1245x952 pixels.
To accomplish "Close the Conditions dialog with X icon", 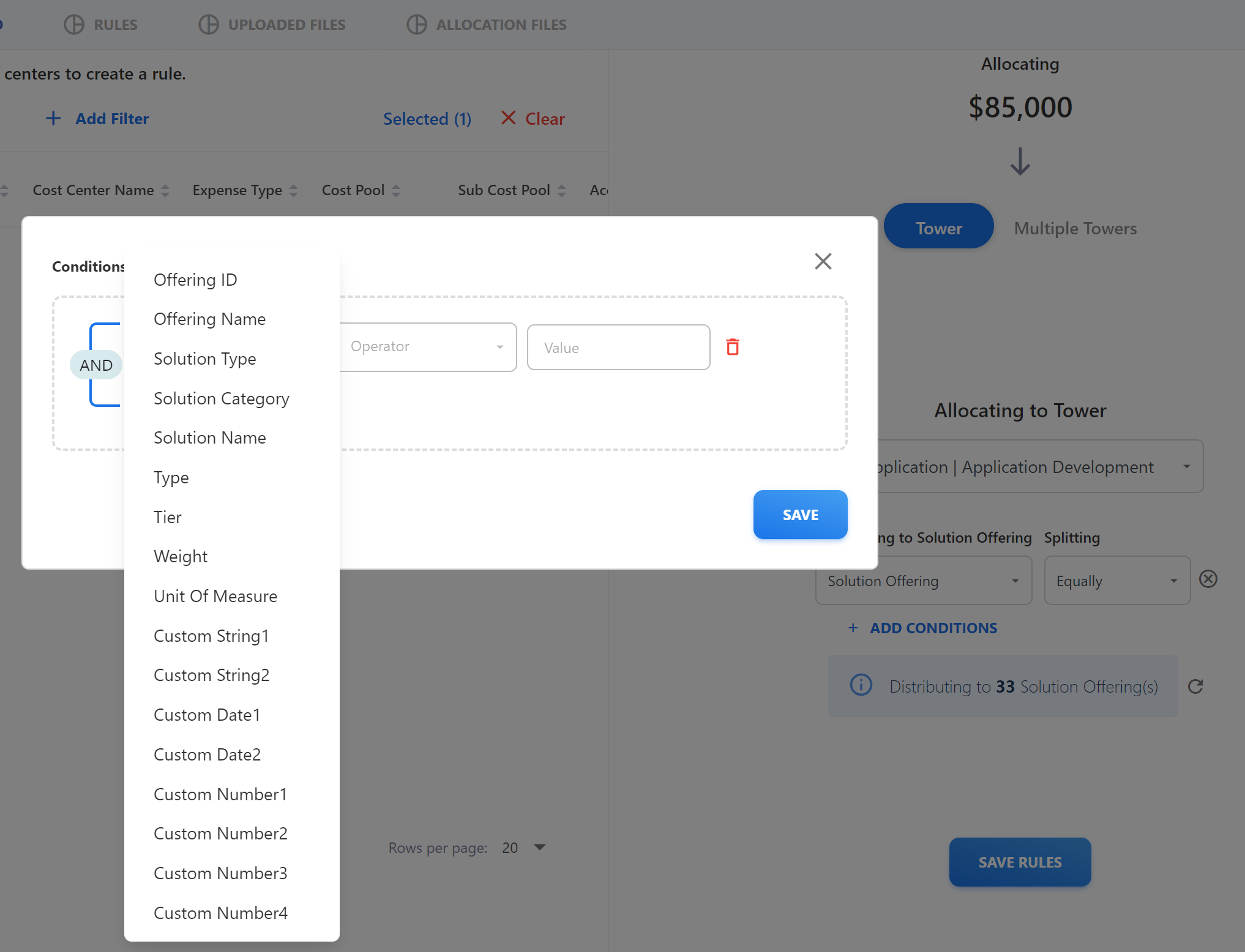I will [823, 261].
